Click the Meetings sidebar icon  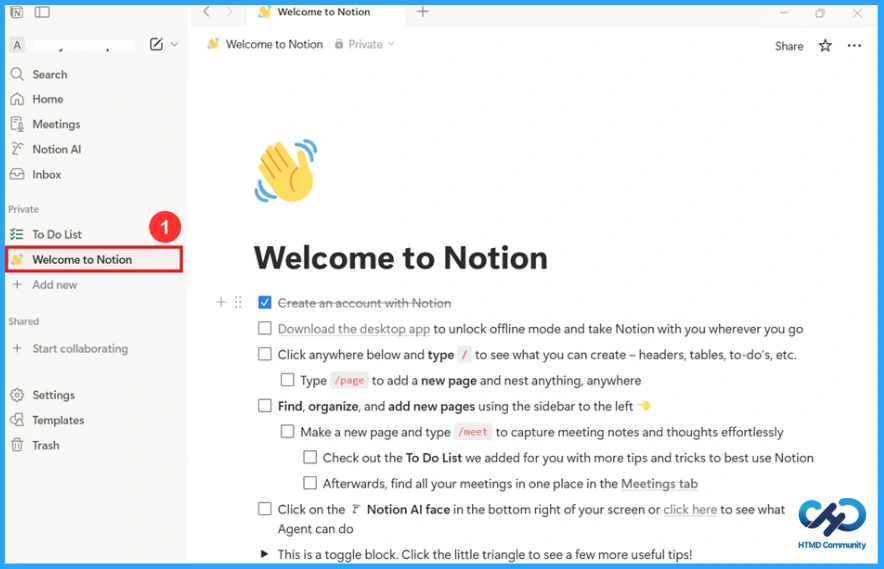click(x=17, y=124)
